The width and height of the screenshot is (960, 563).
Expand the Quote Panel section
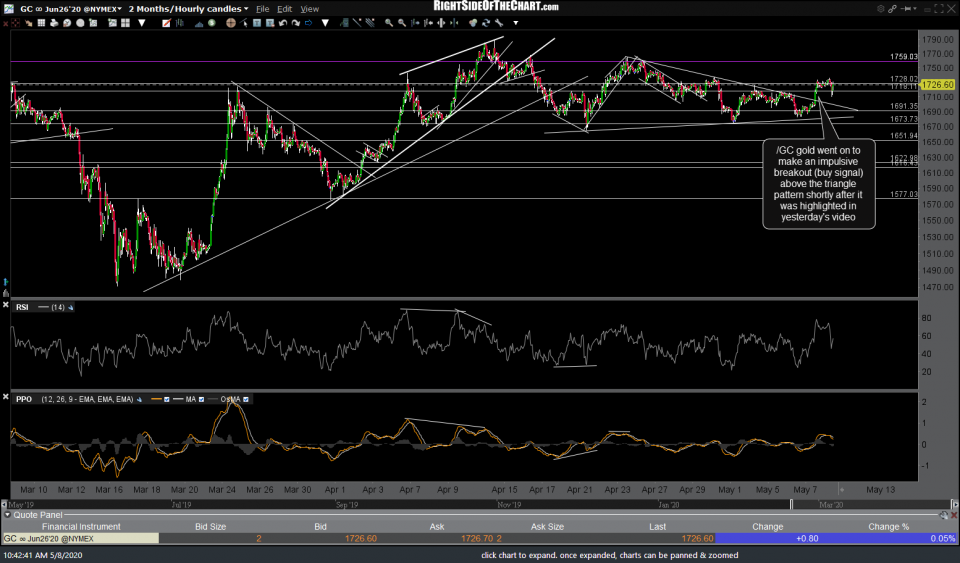tap(8, 516)
